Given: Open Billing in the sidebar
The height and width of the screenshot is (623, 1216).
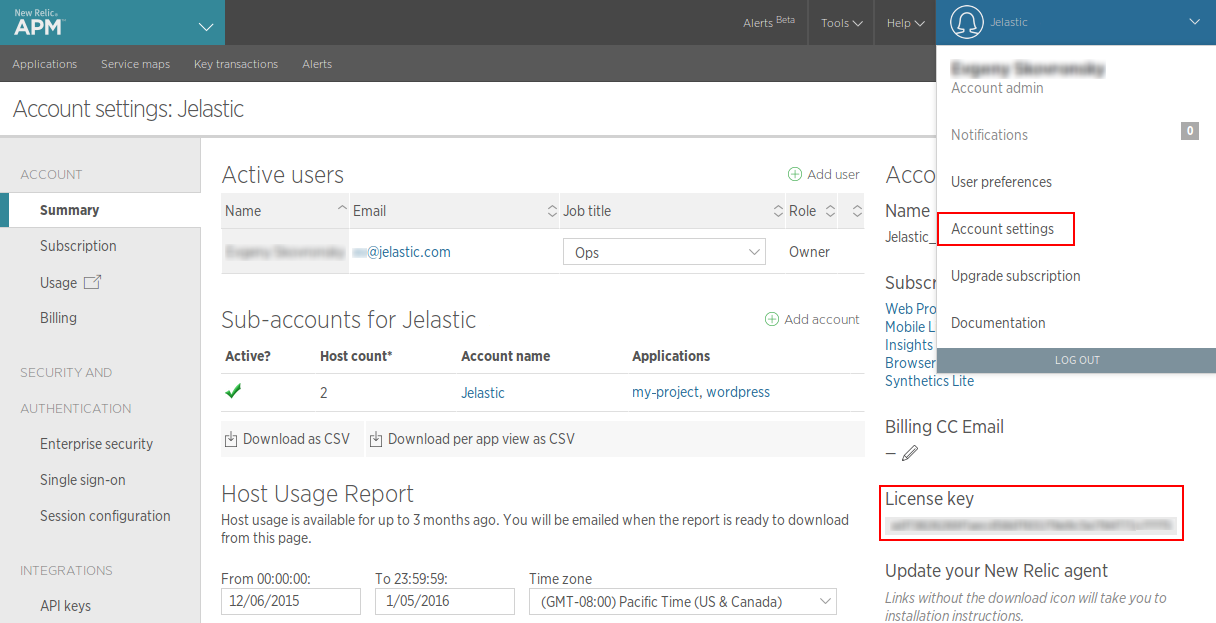Looking at the screenshot, I should (x=58, y=318).
